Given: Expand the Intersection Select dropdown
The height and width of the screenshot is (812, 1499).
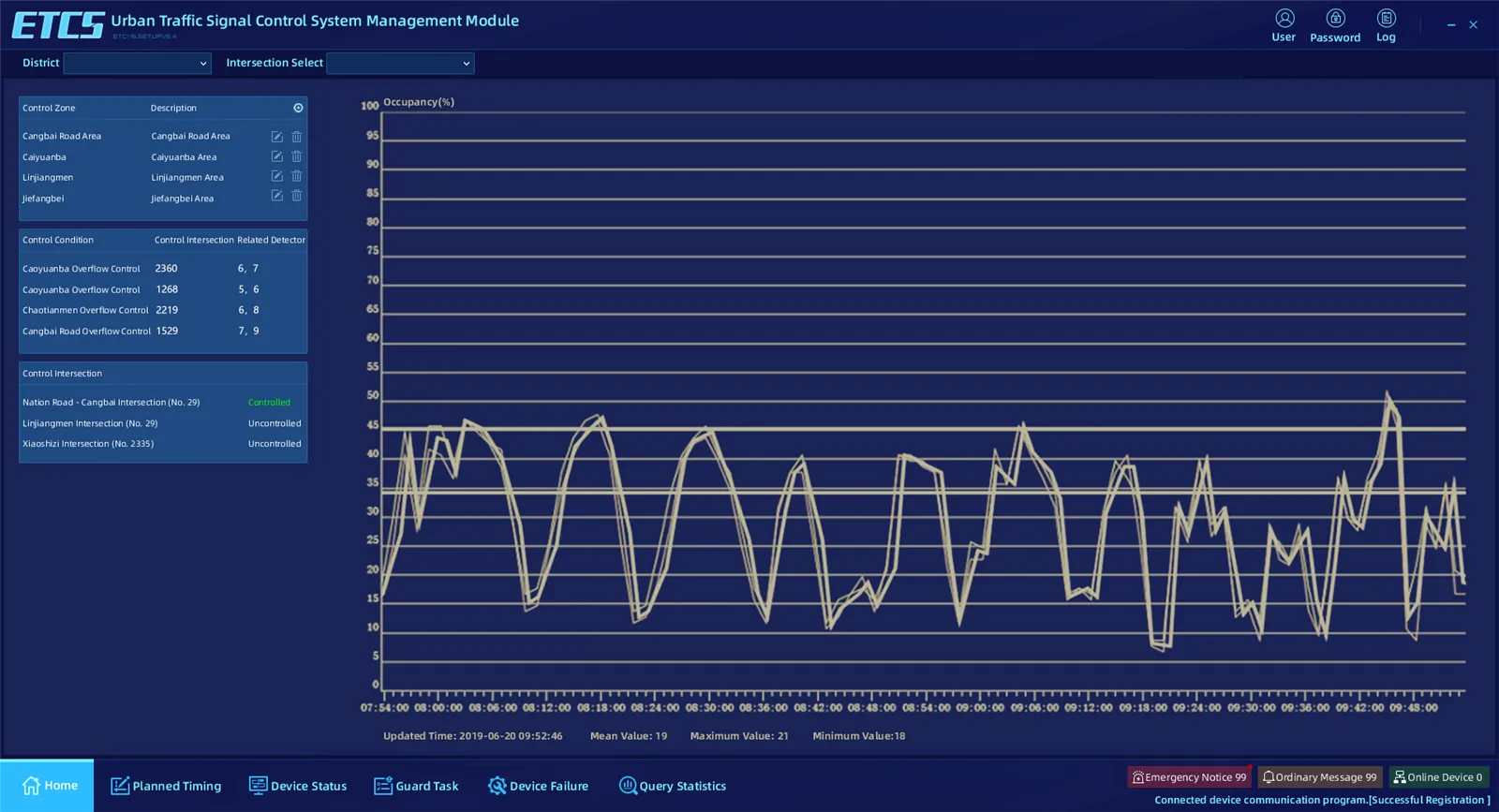Looking at the screenshot, I should [x=400, y=63].
